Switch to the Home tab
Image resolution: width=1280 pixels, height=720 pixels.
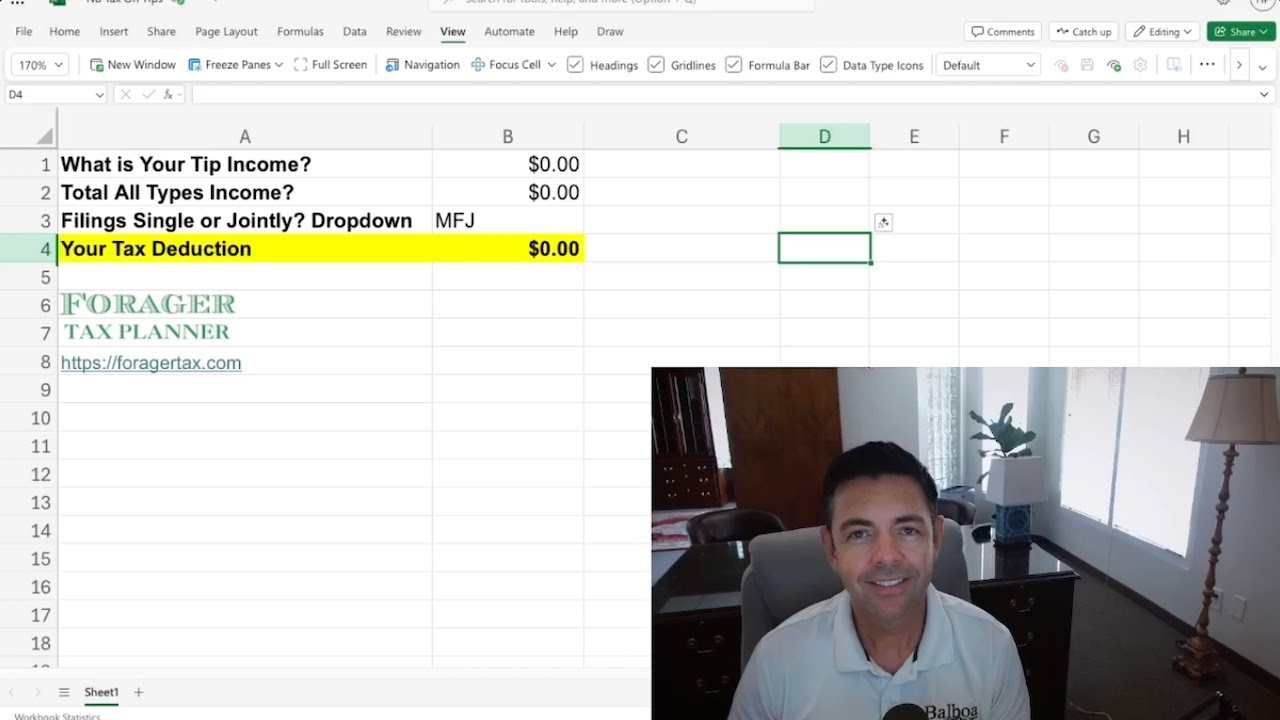coord(64,32)
